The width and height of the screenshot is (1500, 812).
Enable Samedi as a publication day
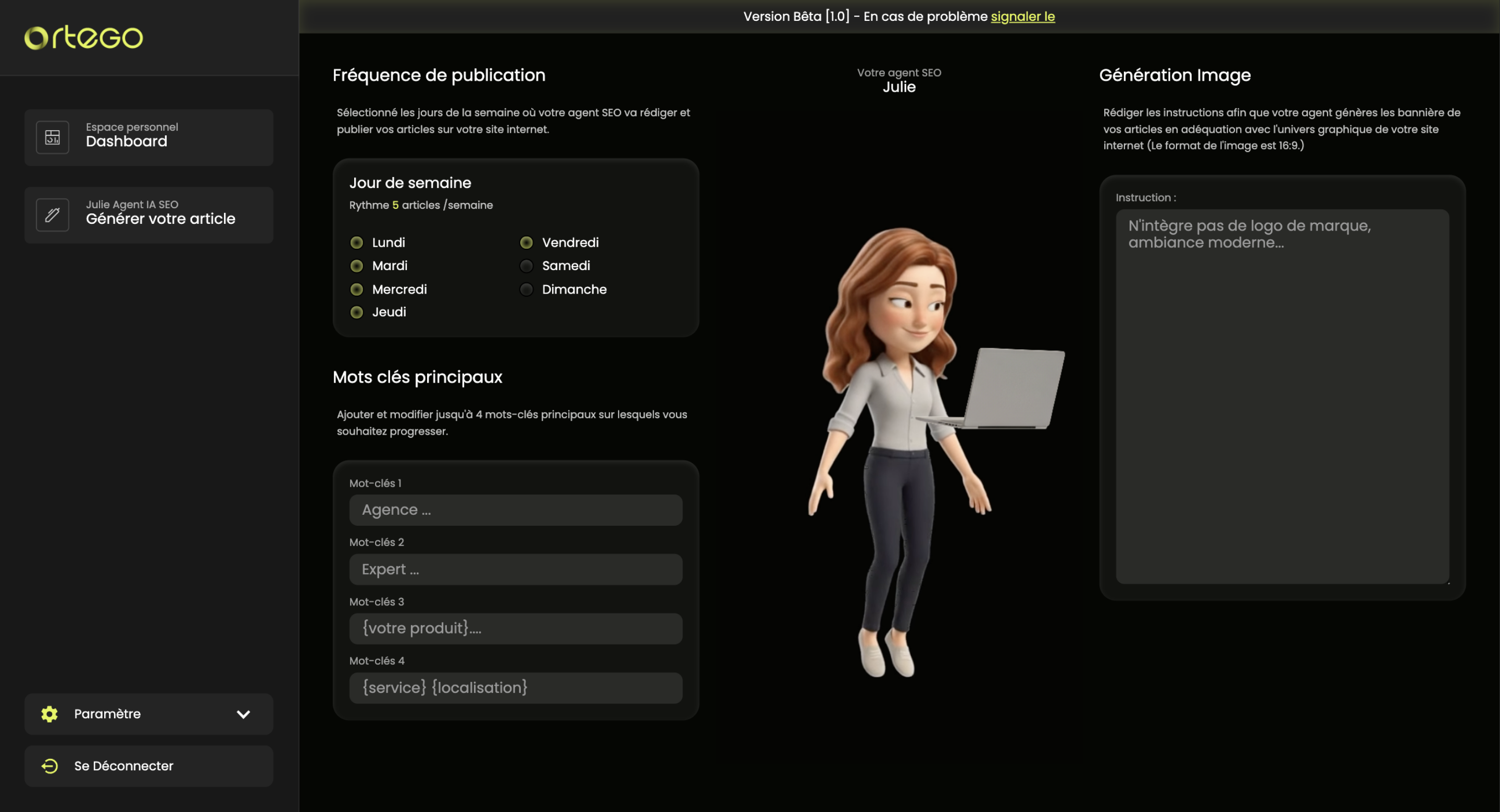click(527, 265)
